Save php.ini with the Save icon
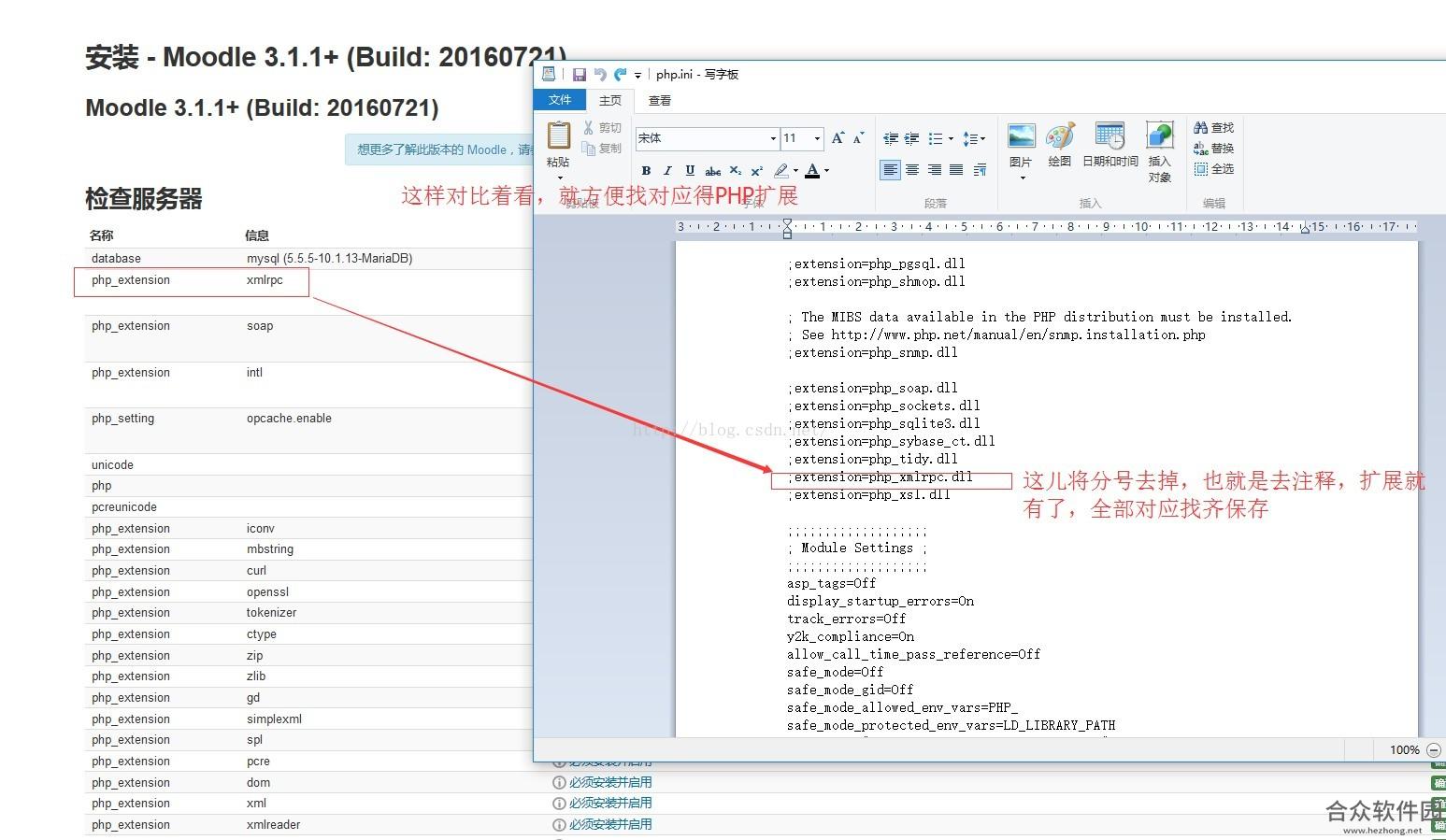Image resolution: width=1446 pixels, height=840 pixels. [580, 75]
